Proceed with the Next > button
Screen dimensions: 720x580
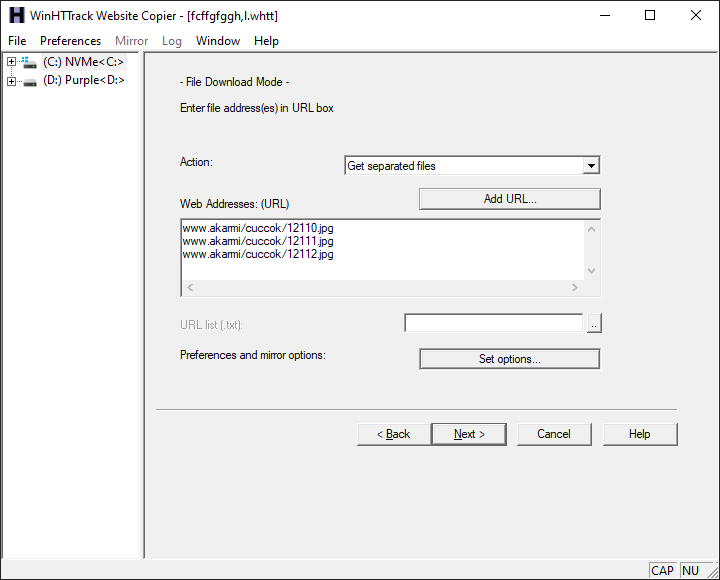pos(469,434)
